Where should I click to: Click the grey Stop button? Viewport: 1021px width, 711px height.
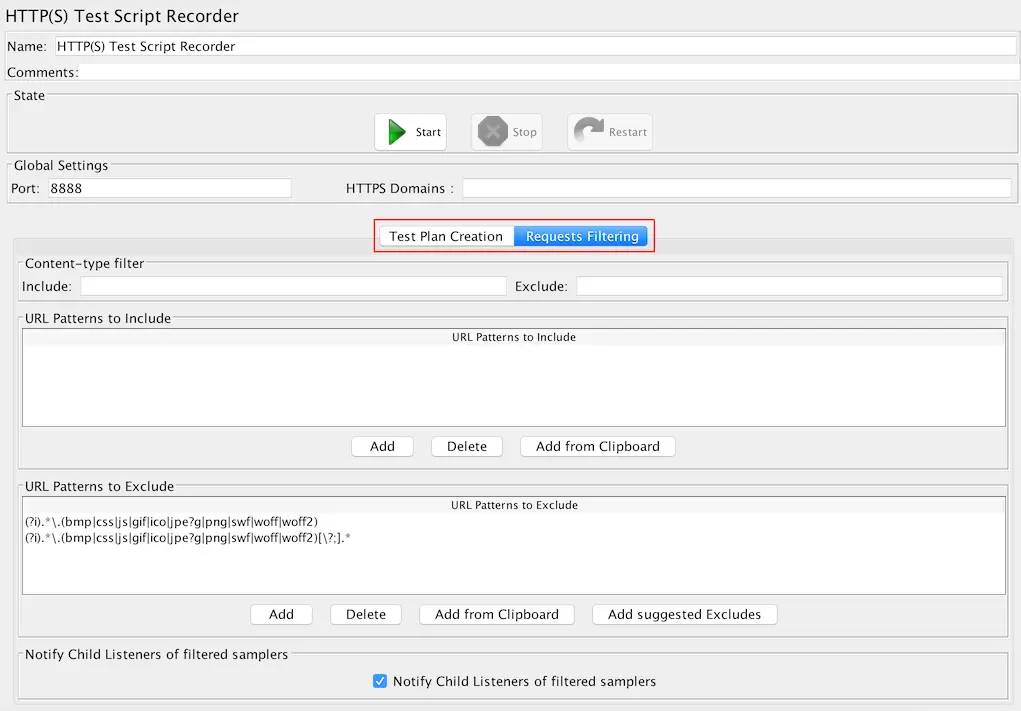(x=507, y=132)
